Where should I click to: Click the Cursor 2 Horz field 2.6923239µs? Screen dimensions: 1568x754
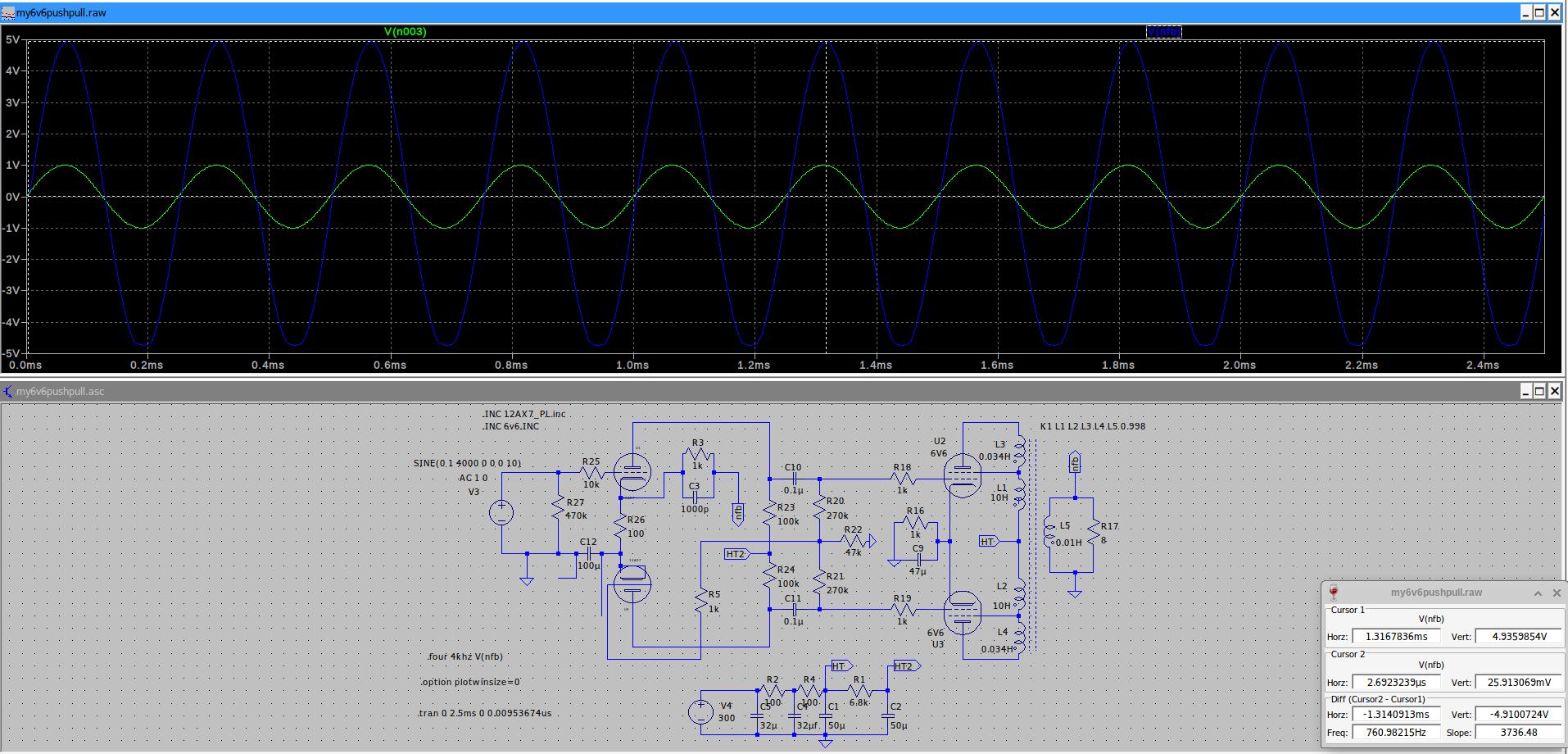point(1394,682)
